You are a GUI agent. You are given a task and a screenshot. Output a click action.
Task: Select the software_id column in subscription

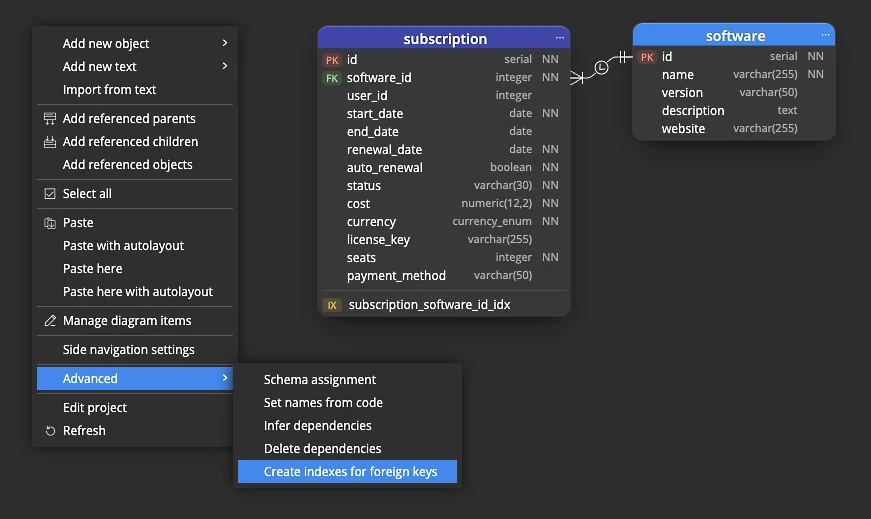[x=444, y=78]
